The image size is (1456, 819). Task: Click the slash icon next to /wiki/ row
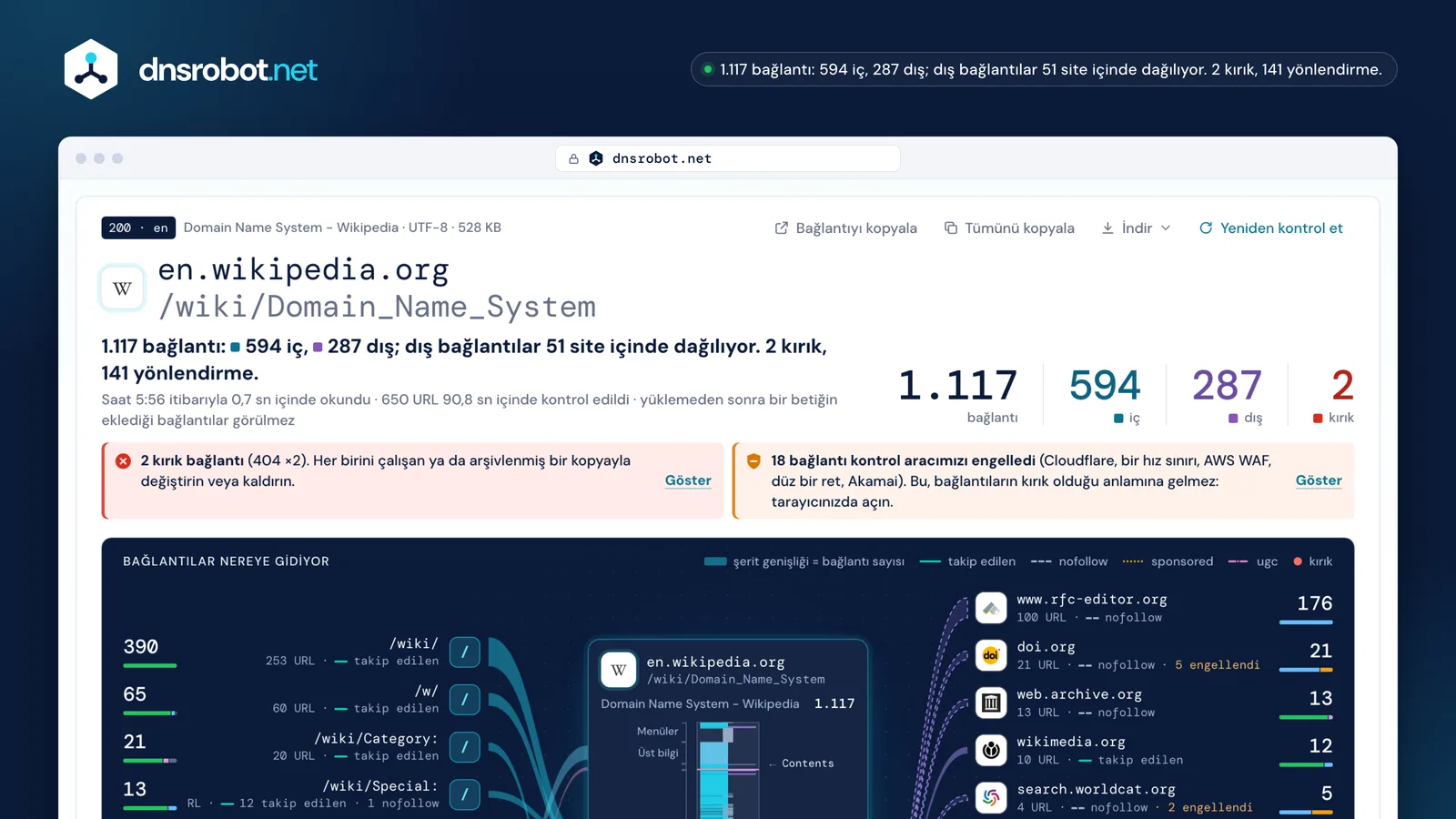[x=464, y=652]
